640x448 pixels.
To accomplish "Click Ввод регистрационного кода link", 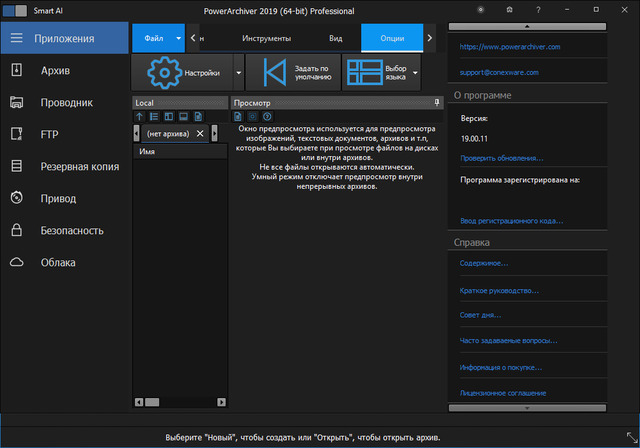I will point(511,221).
